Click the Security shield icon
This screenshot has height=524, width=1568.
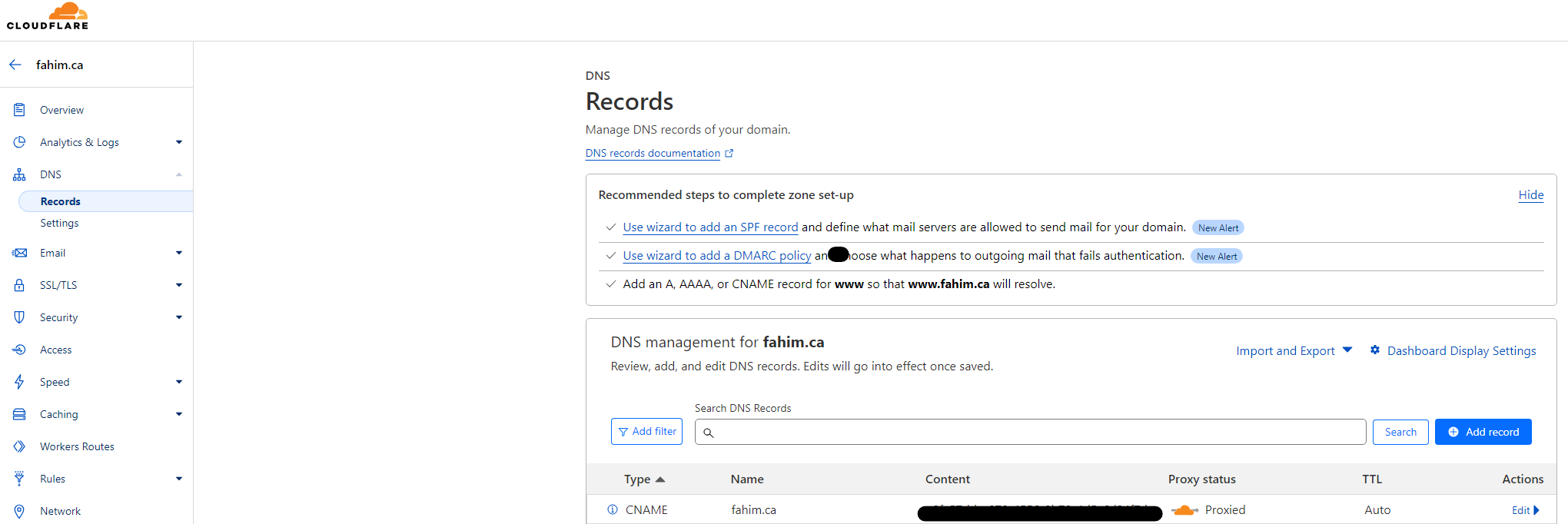tap(19, 317)
